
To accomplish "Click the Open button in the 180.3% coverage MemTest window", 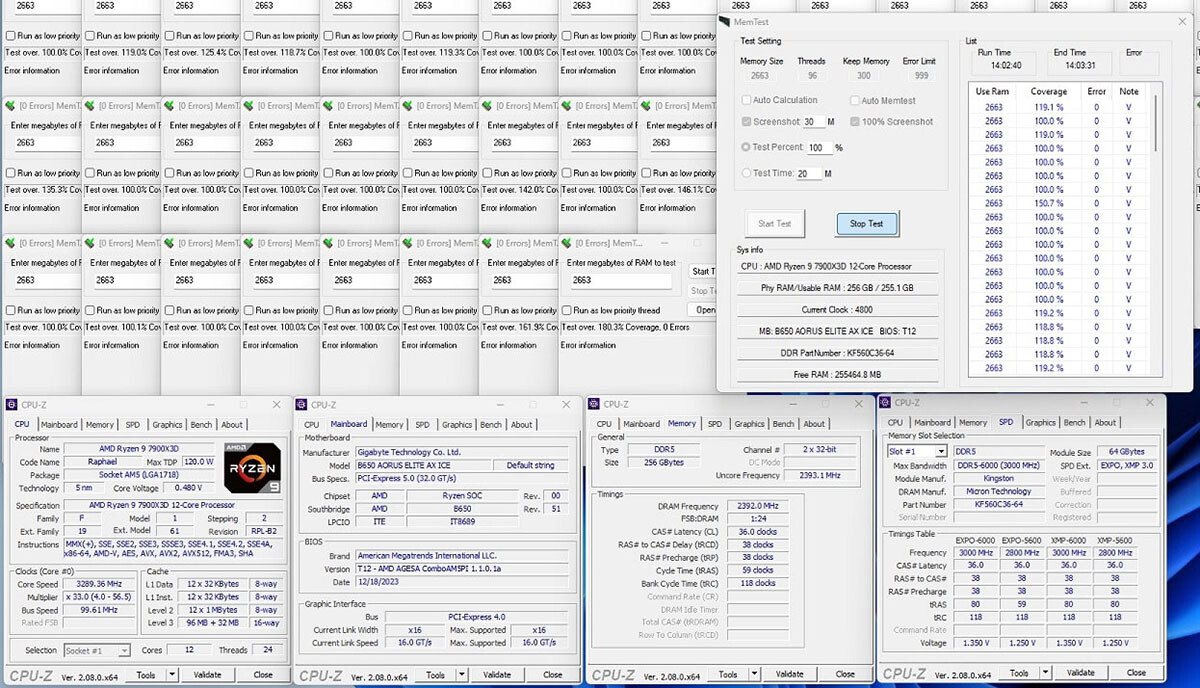I will (704, 310).
